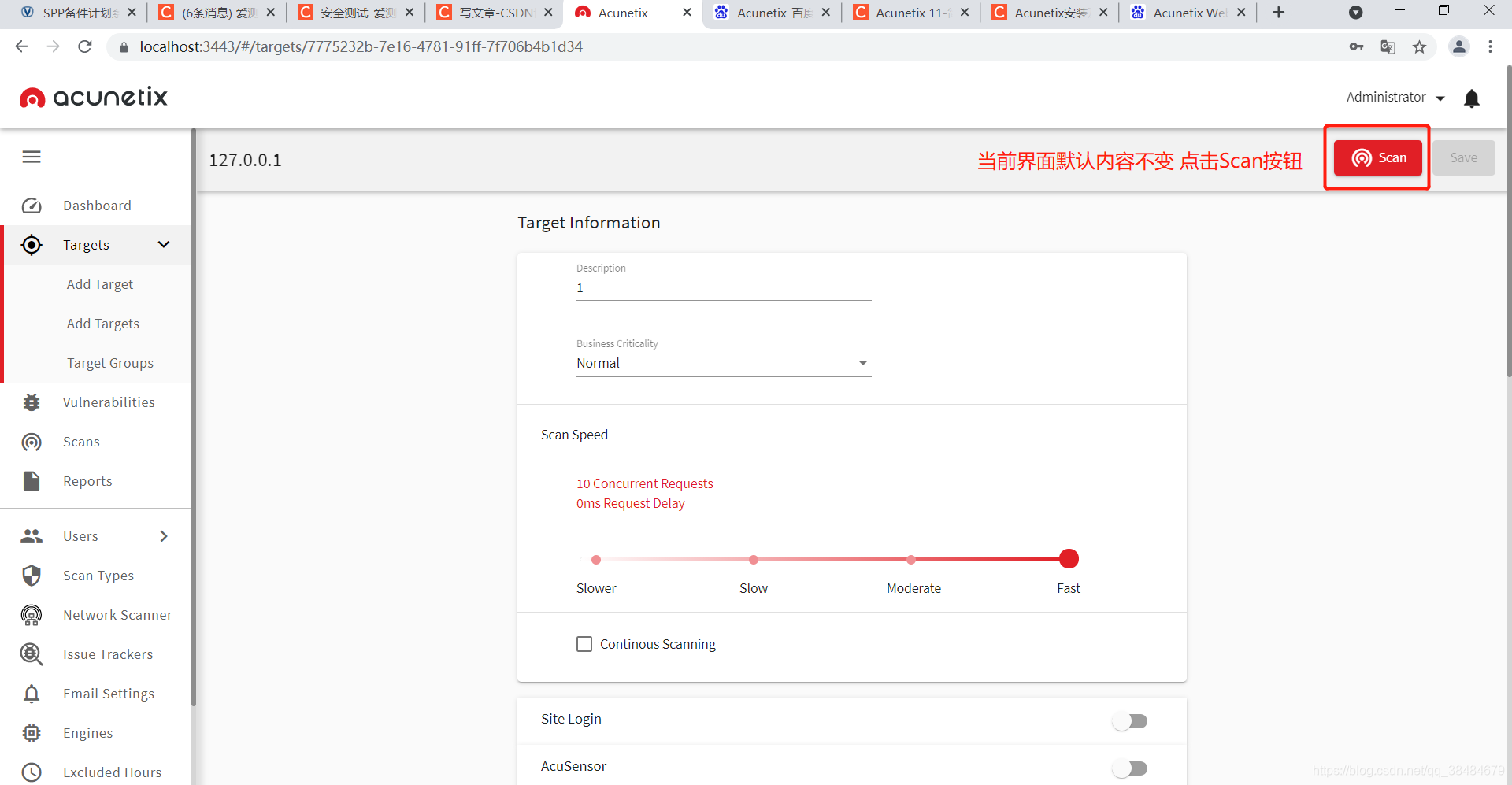This screenshot has width=1512, height=785.
Task: Switch to the 写文章-CSDN browser tab
Action: (x=495, y=13)
